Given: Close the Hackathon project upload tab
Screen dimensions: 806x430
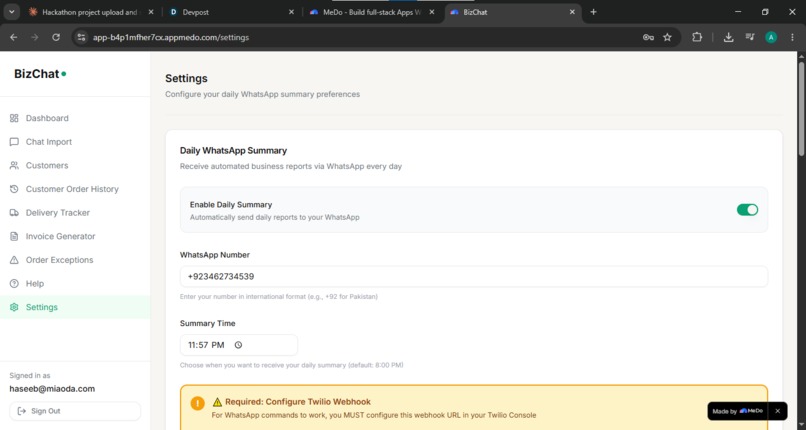Looking at the screenshot, I should coord(151,12).
